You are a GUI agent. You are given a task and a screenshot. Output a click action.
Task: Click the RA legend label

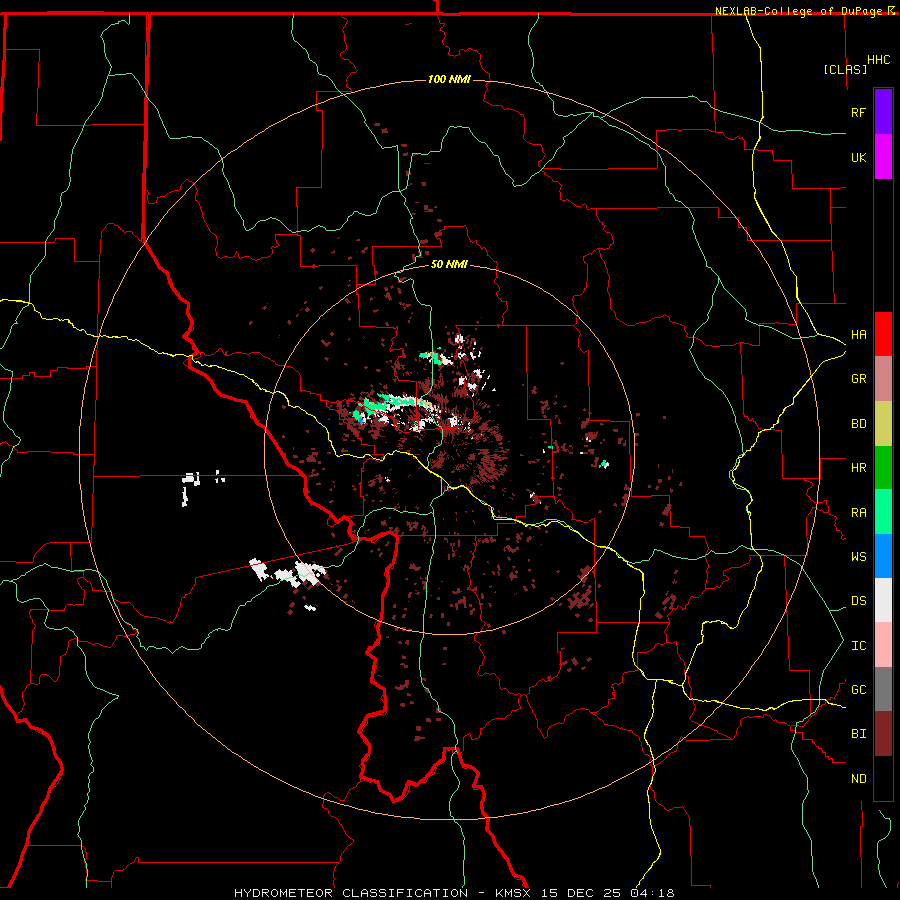pyautogui.click(x=859, y=512)
